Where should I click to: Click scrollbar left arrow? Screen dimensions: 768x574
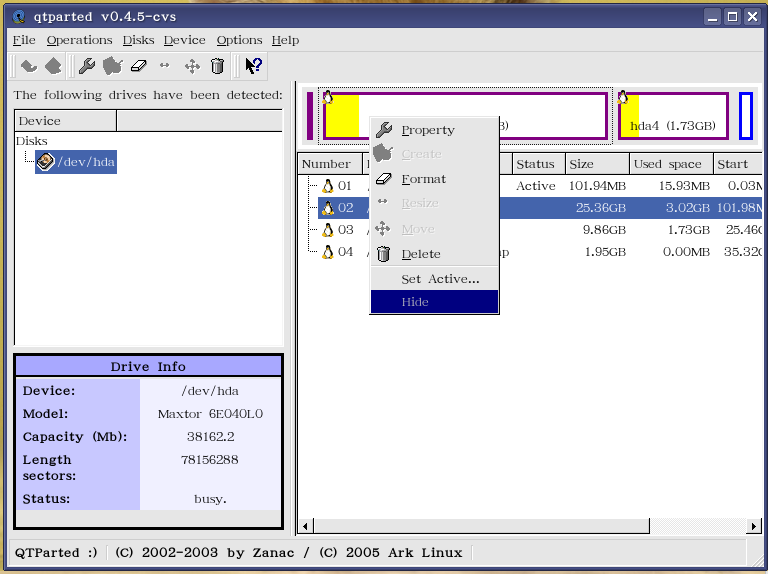[x=306, y=526]
